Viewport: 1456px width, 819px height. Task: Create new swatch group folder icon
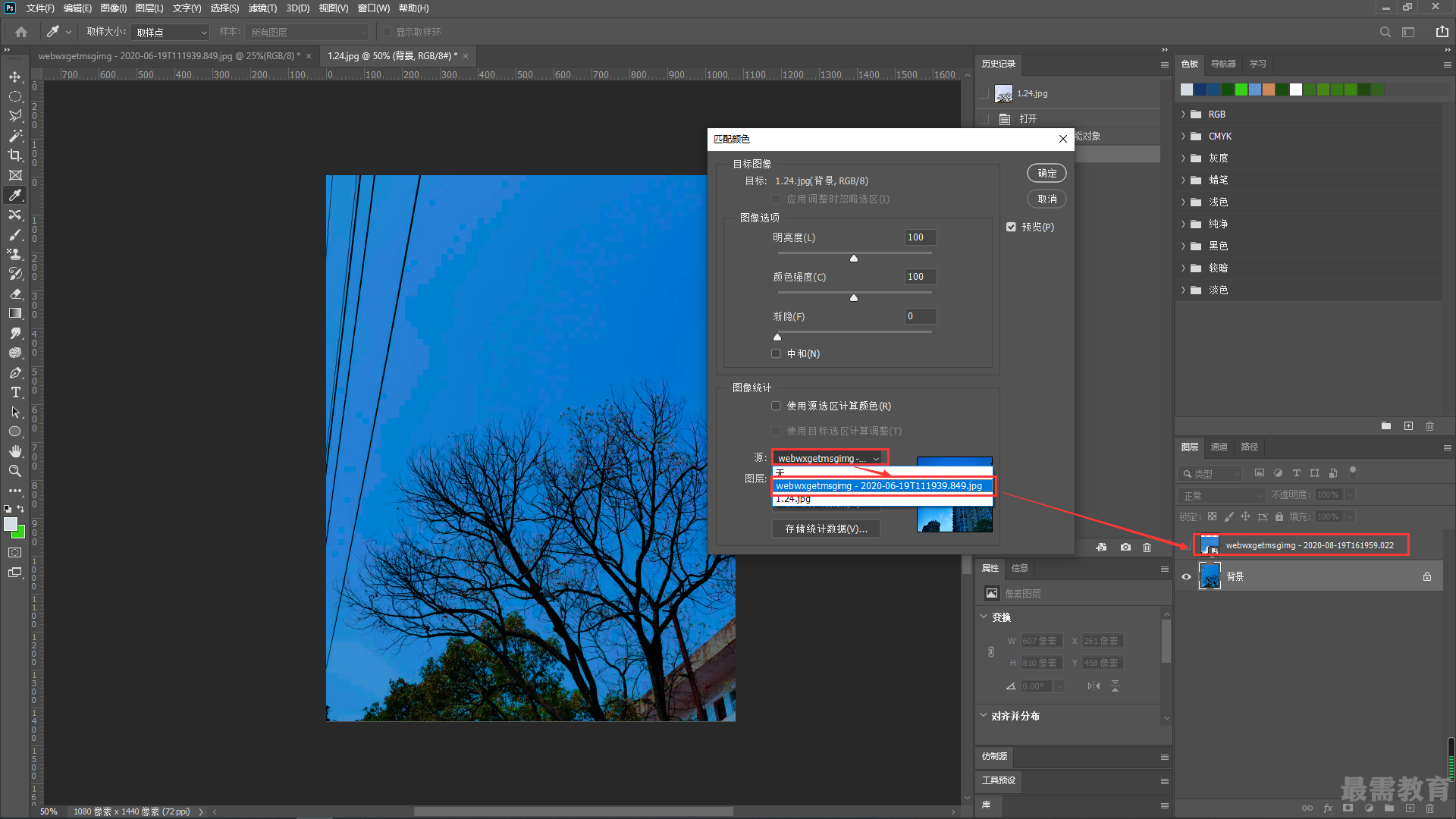(1386, 426)
